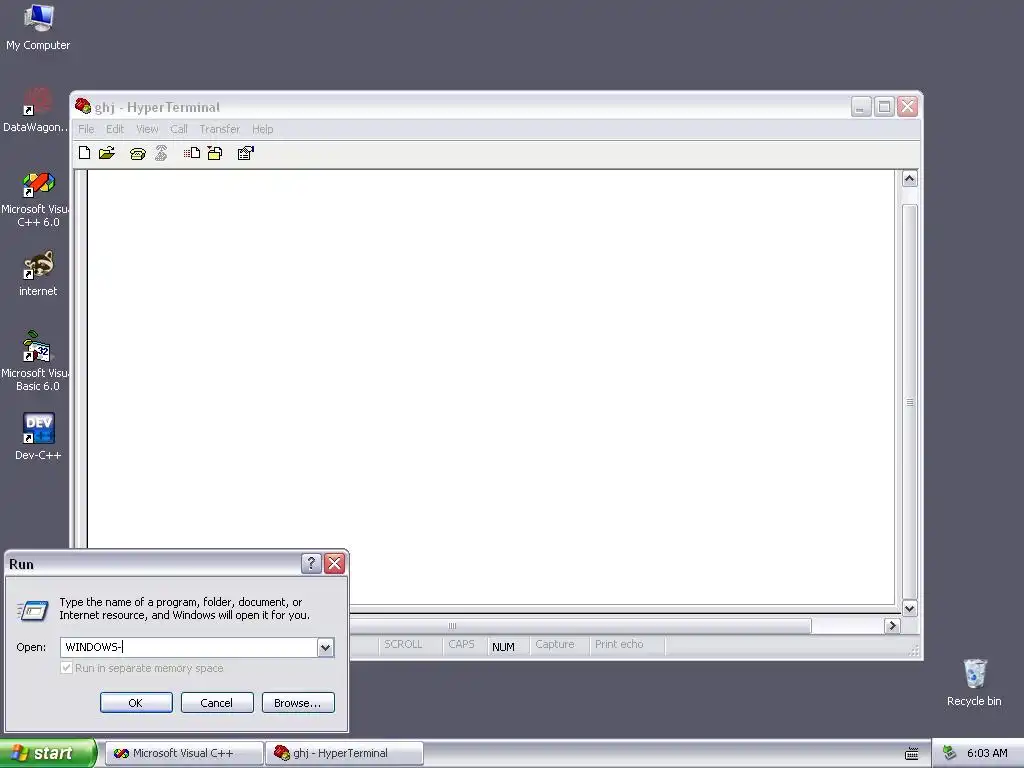Click the HyperTerminal title bar app icon
The height and width of the screenshot is (768, 1024).
(83, 106)
